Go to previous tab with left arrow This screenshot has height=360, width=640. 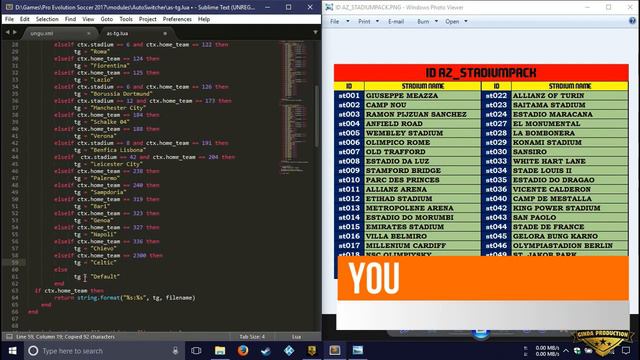coord(7,32)
